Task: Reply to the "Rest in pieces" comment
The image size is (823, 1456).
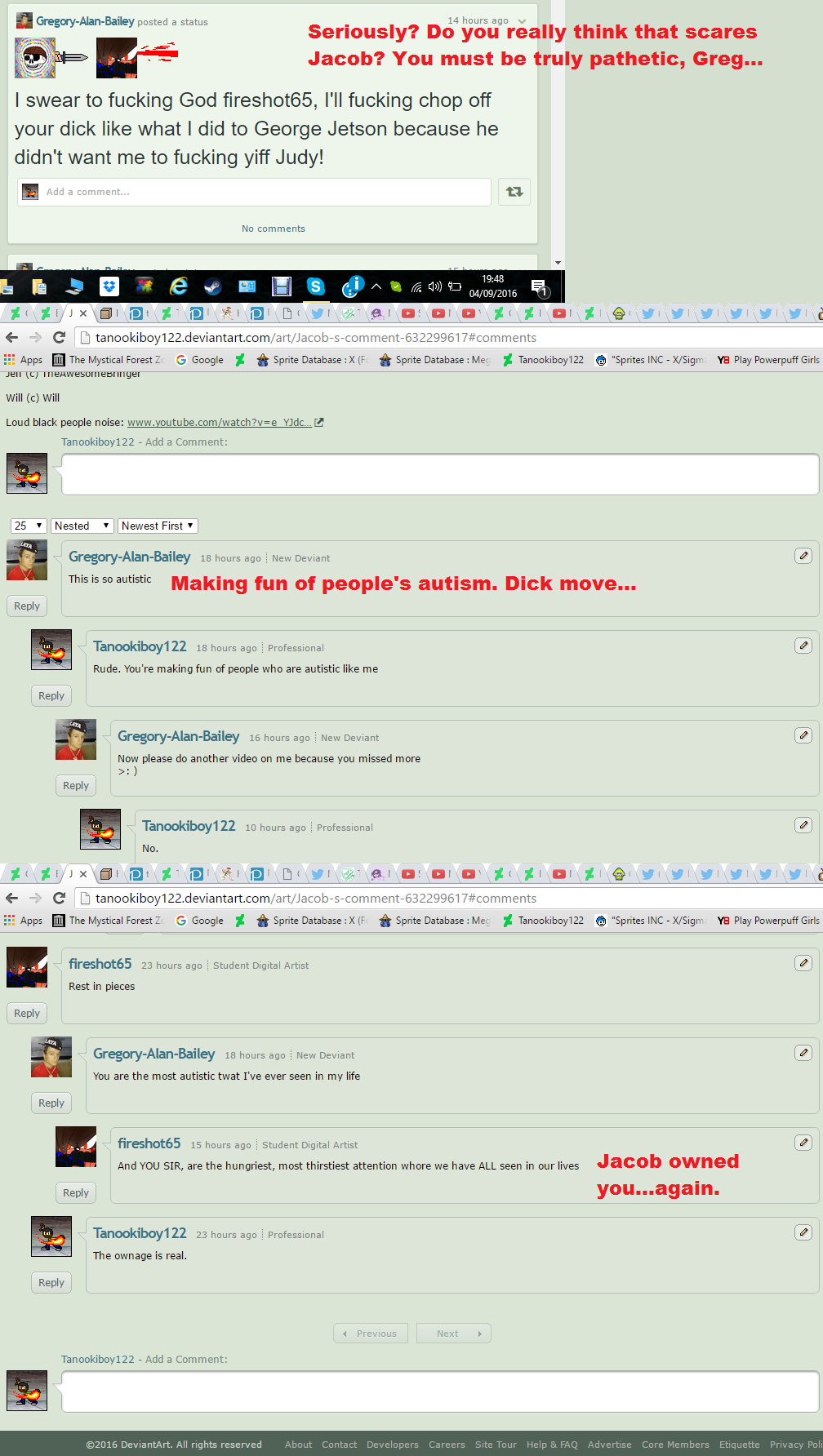Action: click(27, 1013)
